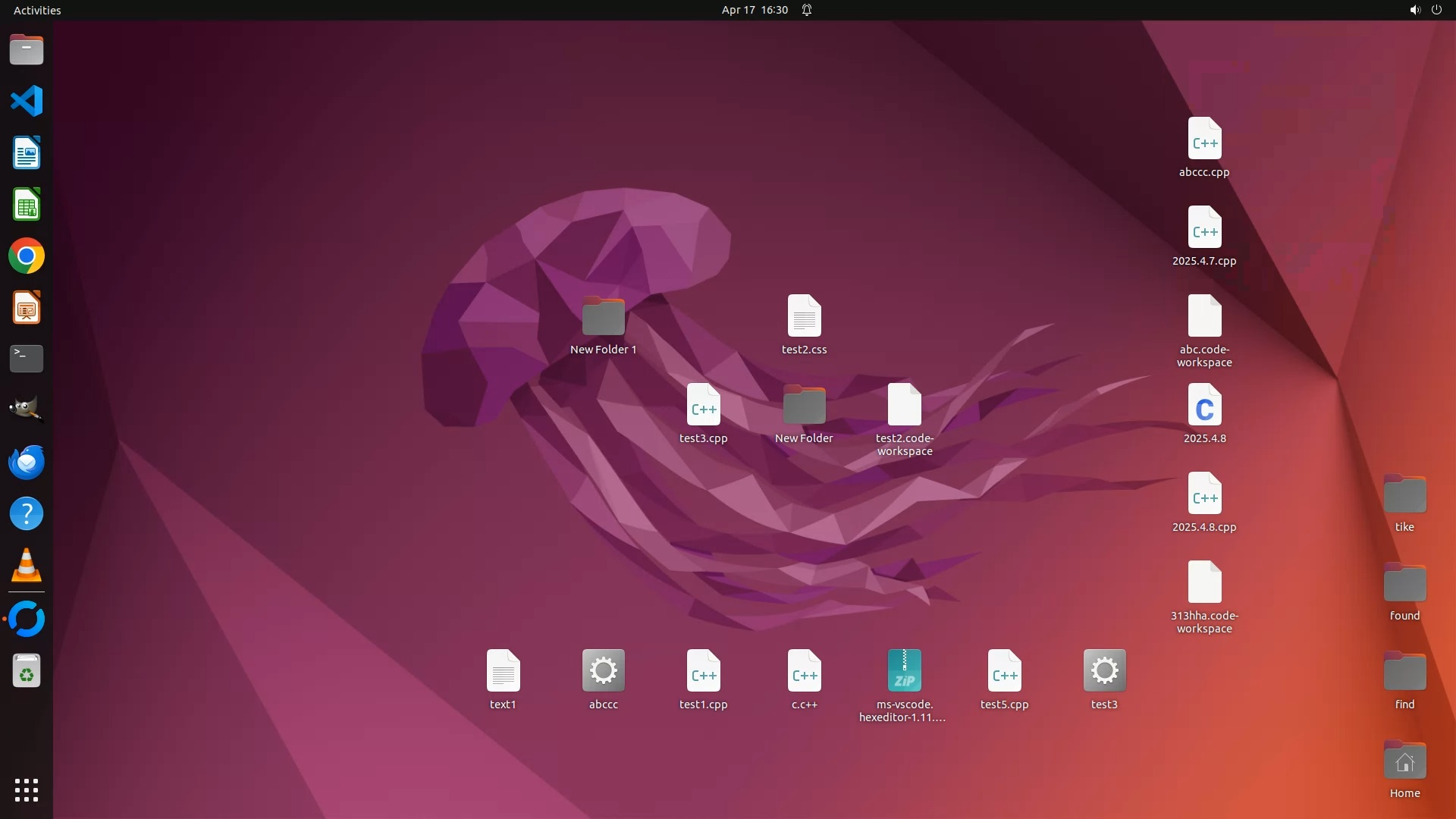
Task: Open the Trash in the dock
Action: click(27, 671)
